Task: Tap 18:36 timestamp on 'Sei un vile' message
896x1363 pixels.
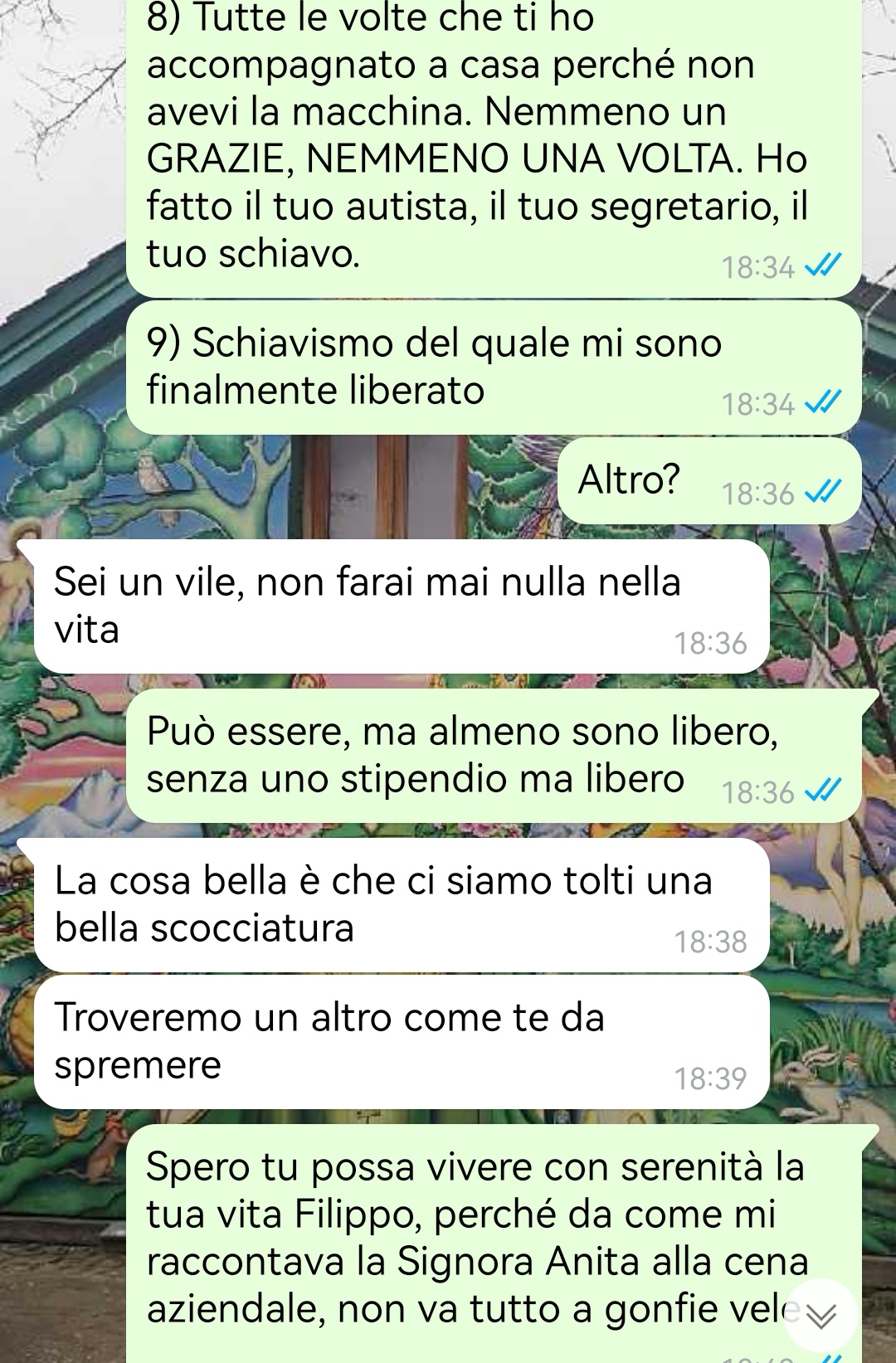Action: point(710,643)
